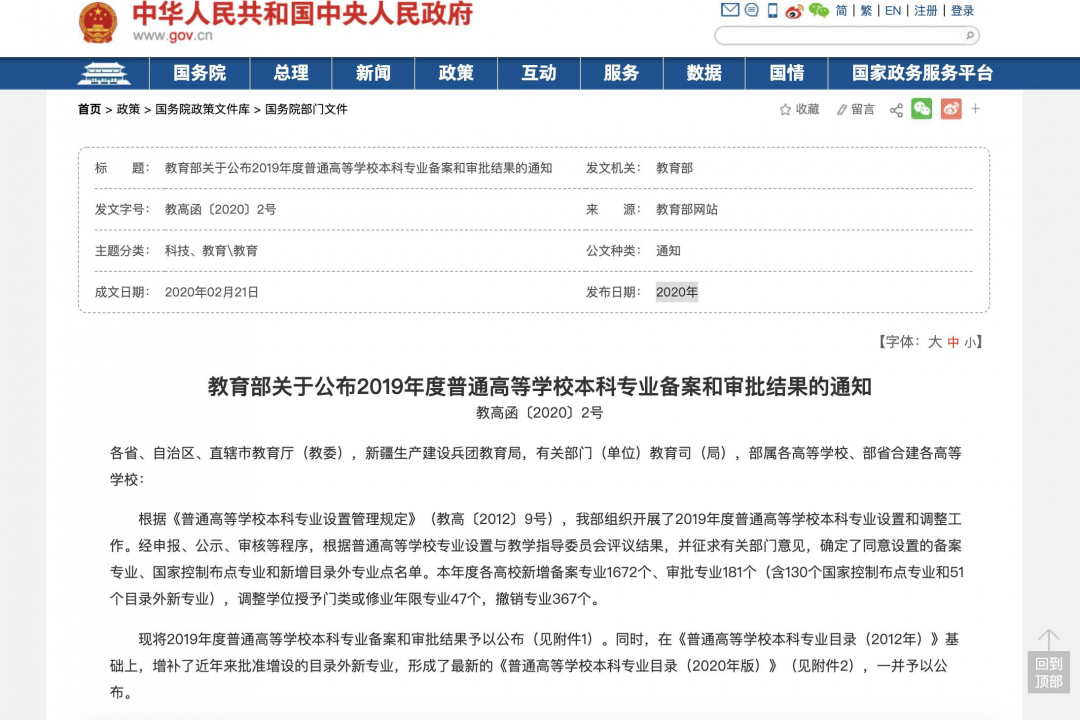Open the 服务 navigation tab
Viewport: 1080px width, 720px height.
pos(621,73)
